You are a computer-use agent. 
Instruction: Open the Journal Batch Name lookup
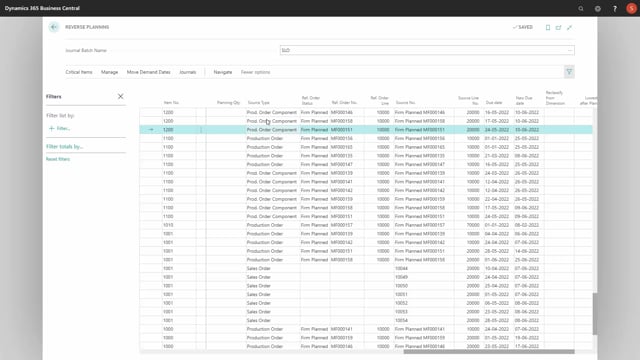click(x=569, y=50)
